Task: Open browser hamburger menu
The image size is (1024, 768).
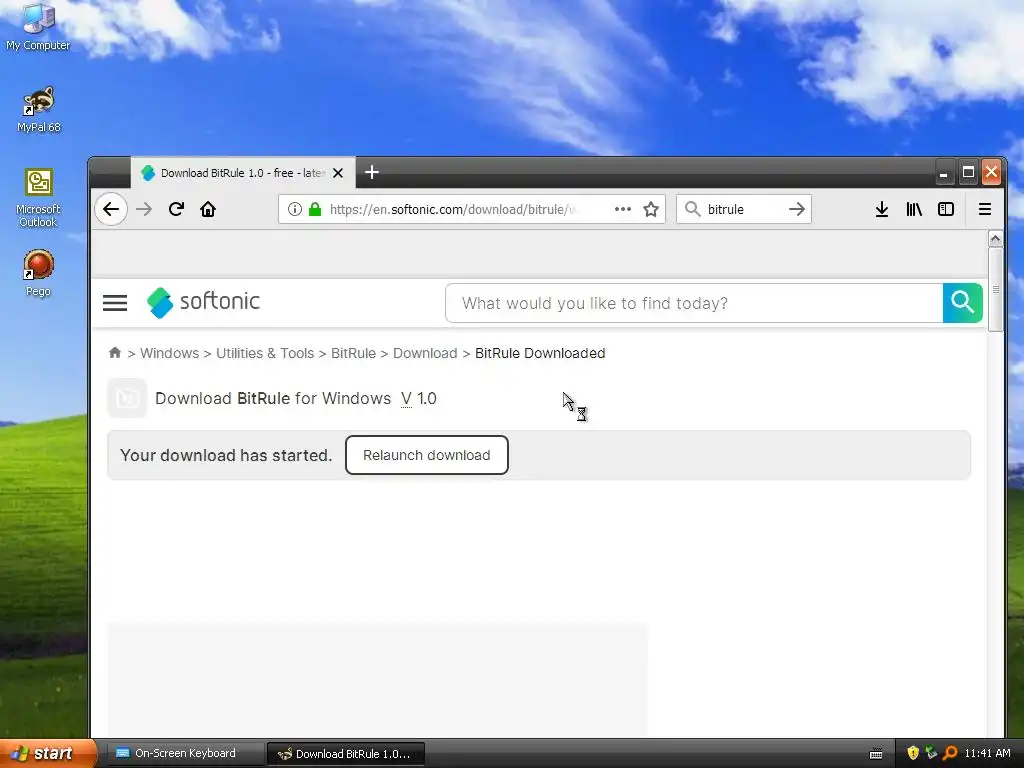Action: pyautogui.click(x=985, y=209)
